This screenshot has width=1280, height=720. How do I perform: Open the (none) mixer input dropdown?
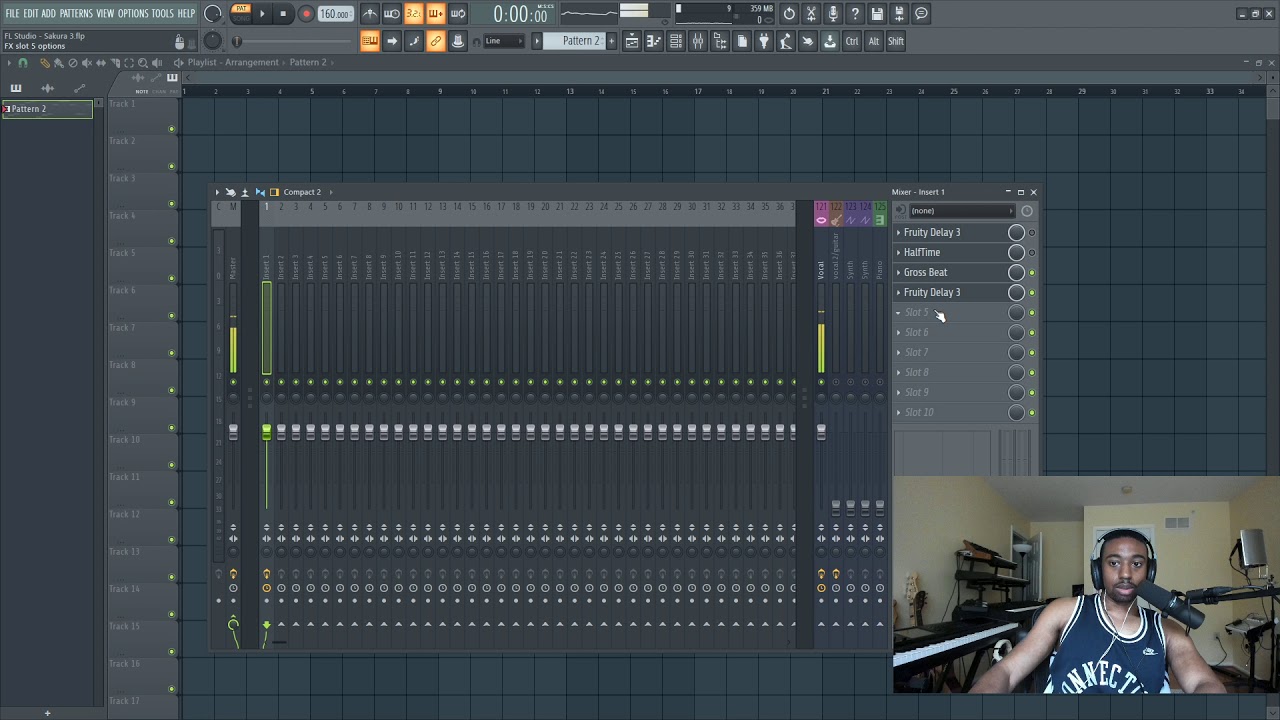(962, 211)
